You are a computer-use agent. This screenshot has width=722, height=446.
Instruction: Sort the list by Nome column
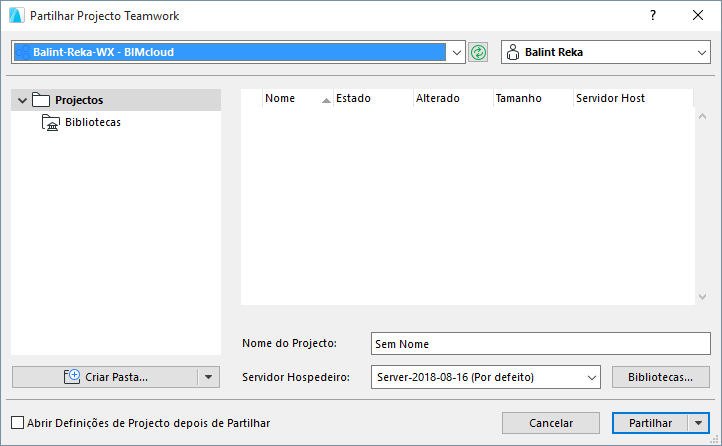(297, 98)
